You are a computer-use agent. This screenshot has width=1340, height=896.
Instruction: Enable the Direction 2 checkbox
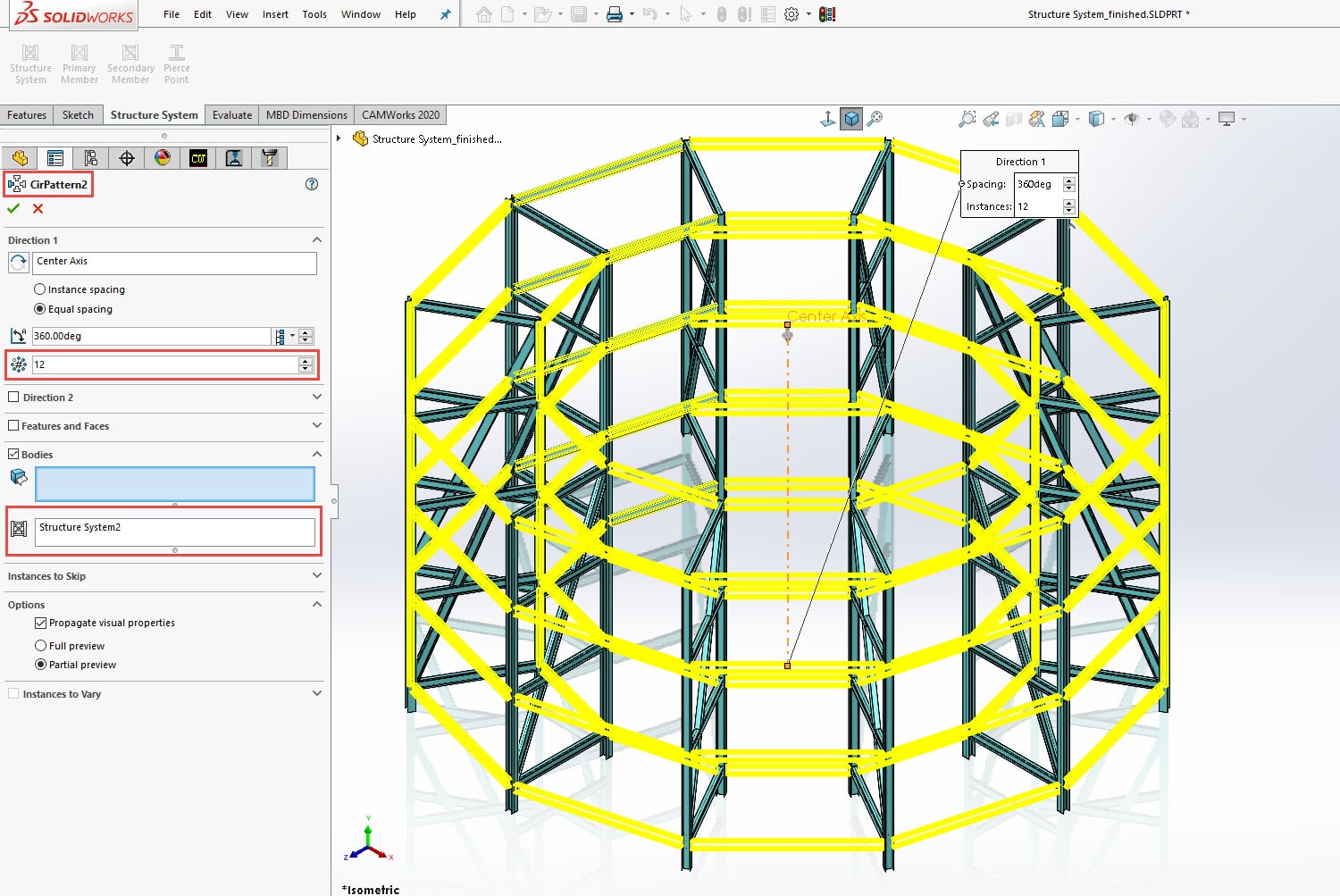pyautogui.click(x=13, y=398)
